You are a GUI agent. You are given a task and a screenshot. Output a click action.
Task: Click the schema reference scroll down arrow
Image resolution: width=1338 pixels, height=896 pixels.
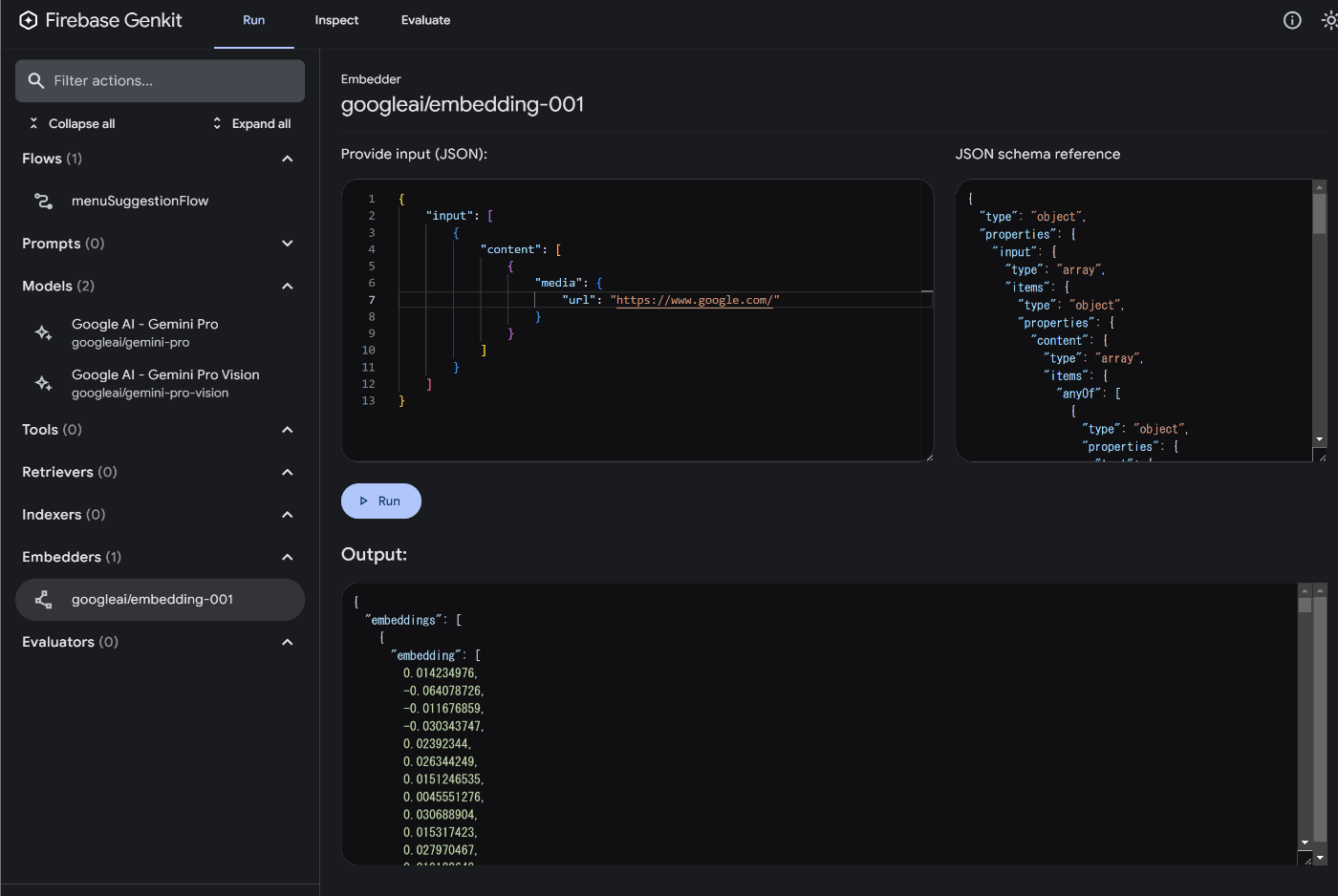tap(1320, 439)
